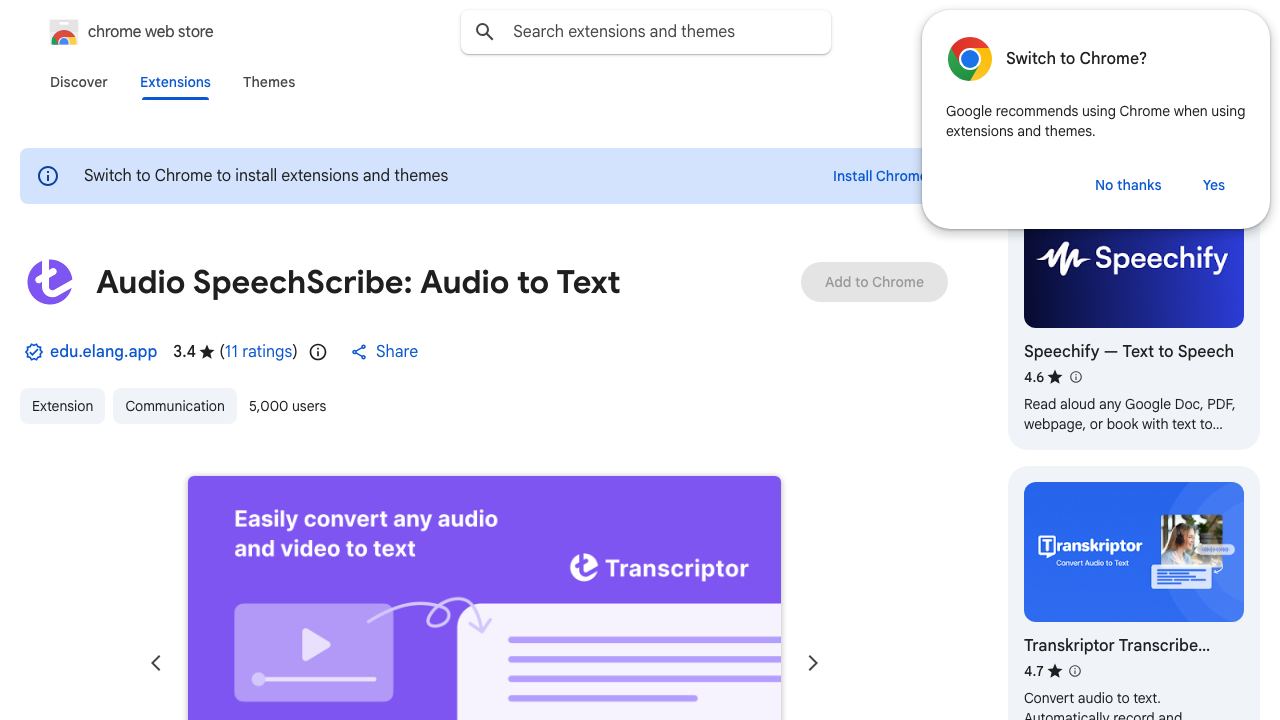Screen dimensions: 1280x720
Task: Click the Transcriptor promo screenshot
Action: [x=484, y=598]
